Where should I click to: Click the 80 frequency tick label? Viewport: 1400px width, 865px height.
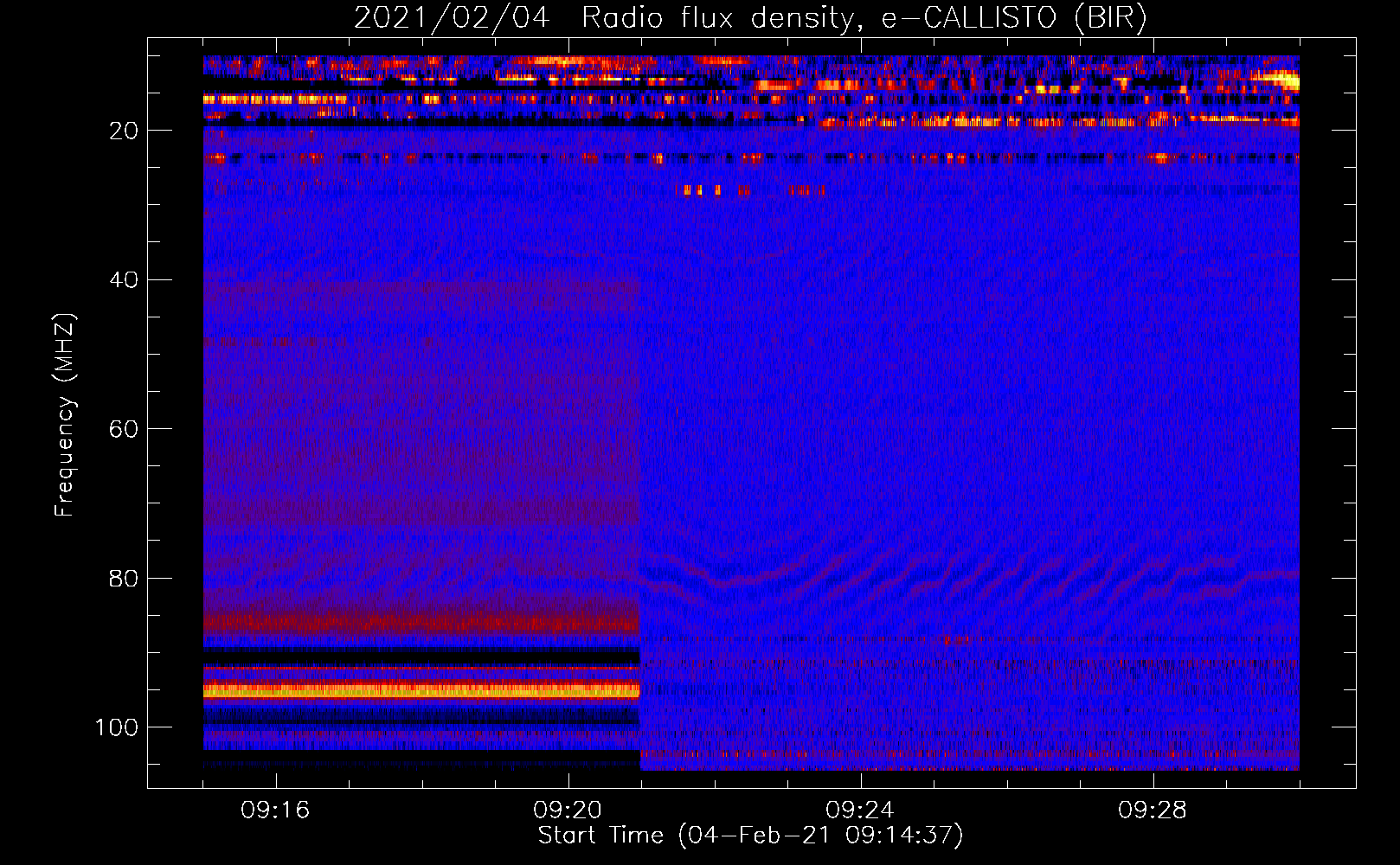click(124, 578)
